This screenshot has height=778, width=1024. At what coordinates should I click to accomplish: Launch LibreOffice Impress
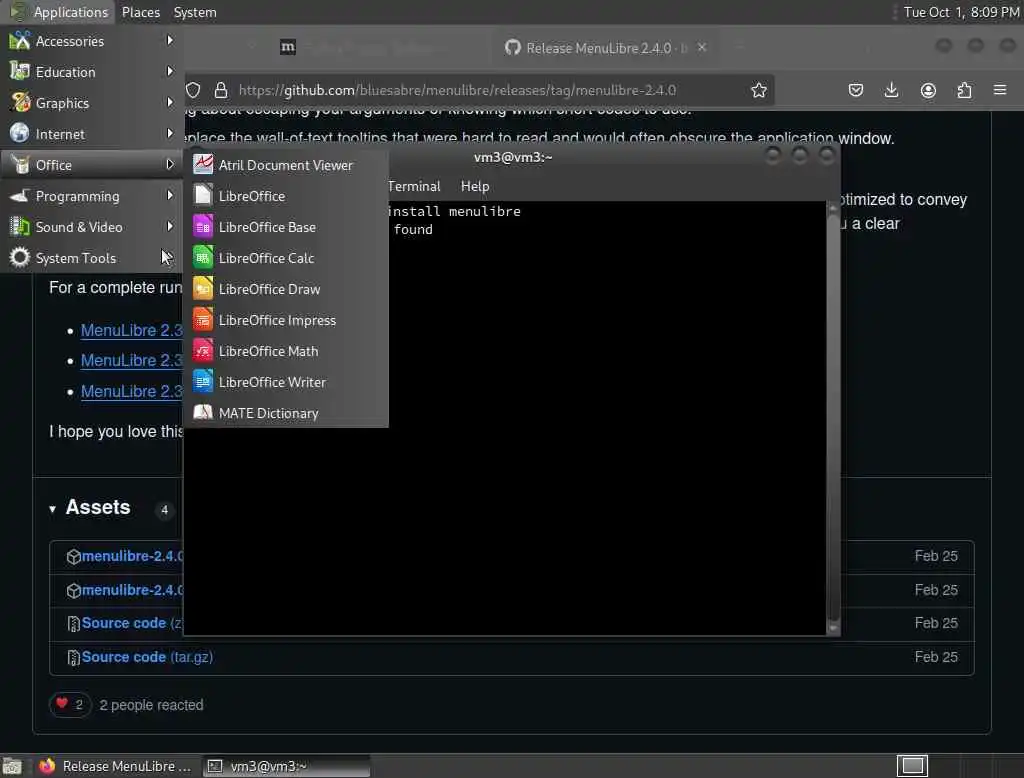[286, 320]
